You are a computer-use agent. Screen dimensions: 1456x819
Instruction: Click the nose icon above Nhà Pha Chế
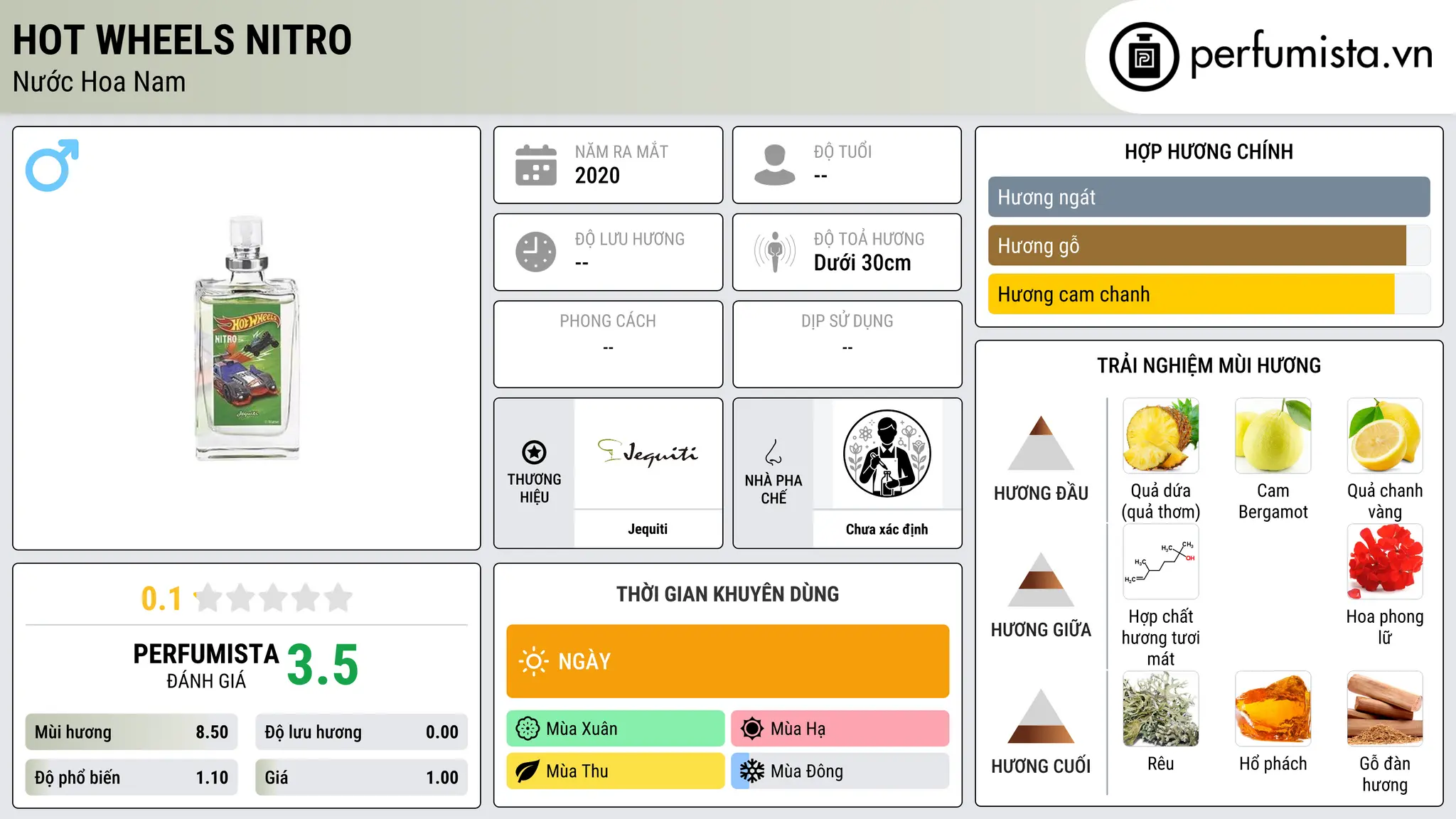[773, 452]
